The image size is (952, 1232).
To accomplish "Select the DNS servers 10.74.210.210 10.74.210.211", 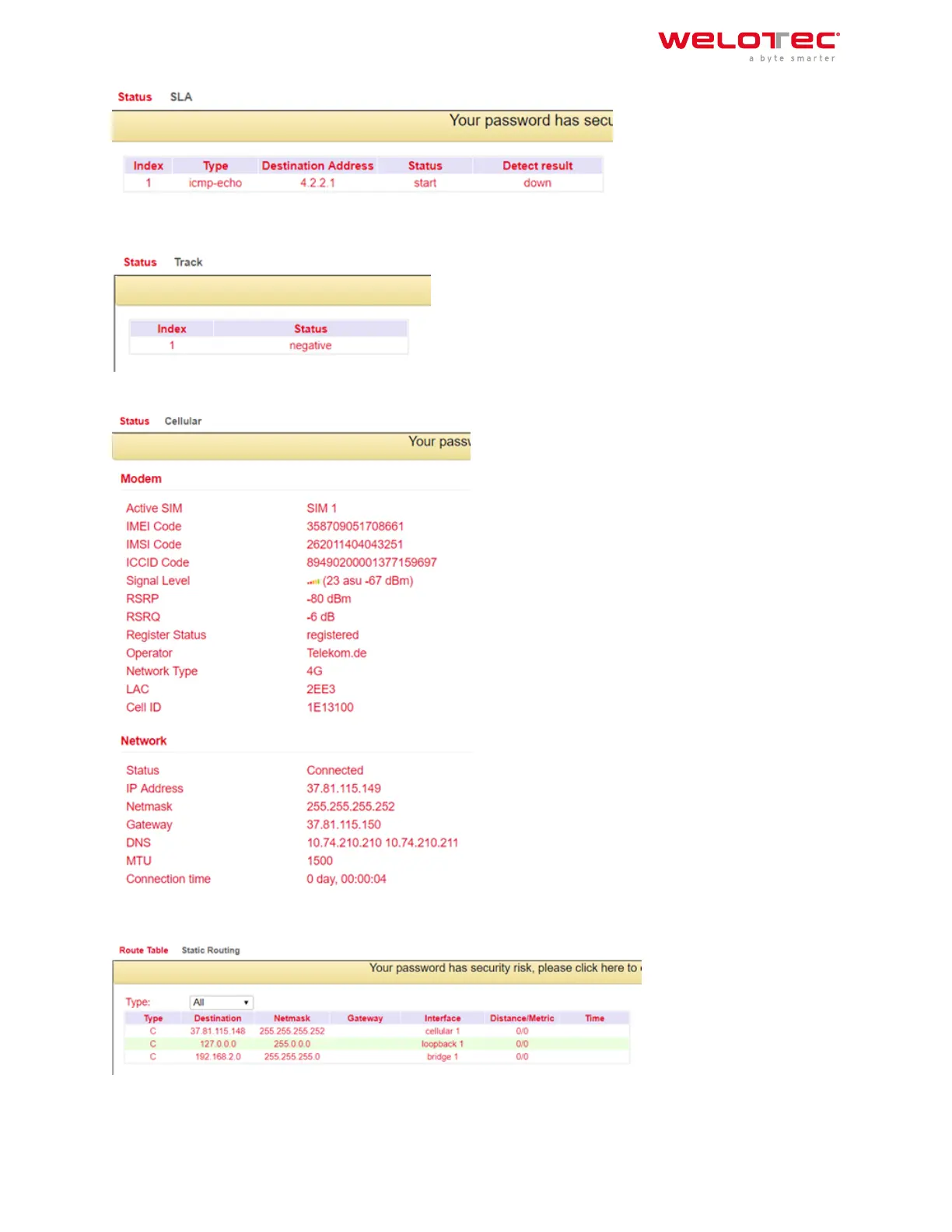I will pos(382,843).
